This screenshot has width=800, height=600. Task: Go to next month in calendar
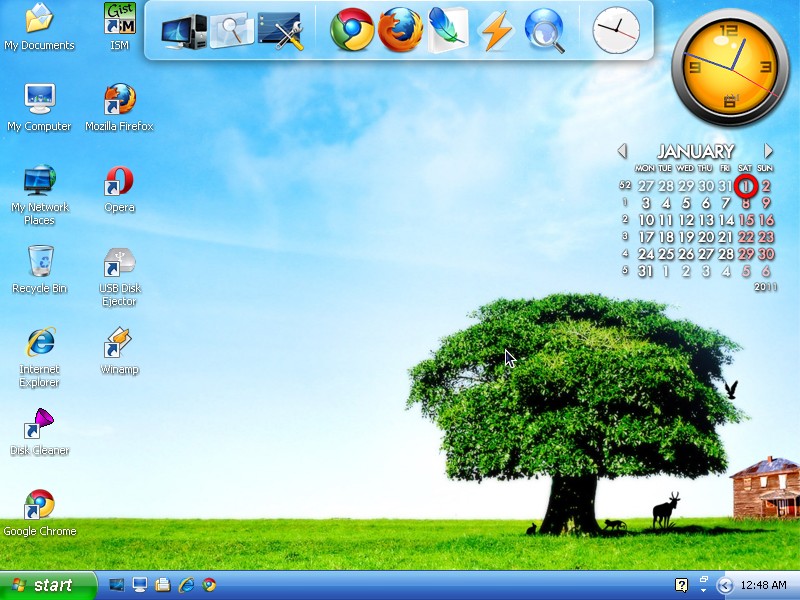coord(768,151)
